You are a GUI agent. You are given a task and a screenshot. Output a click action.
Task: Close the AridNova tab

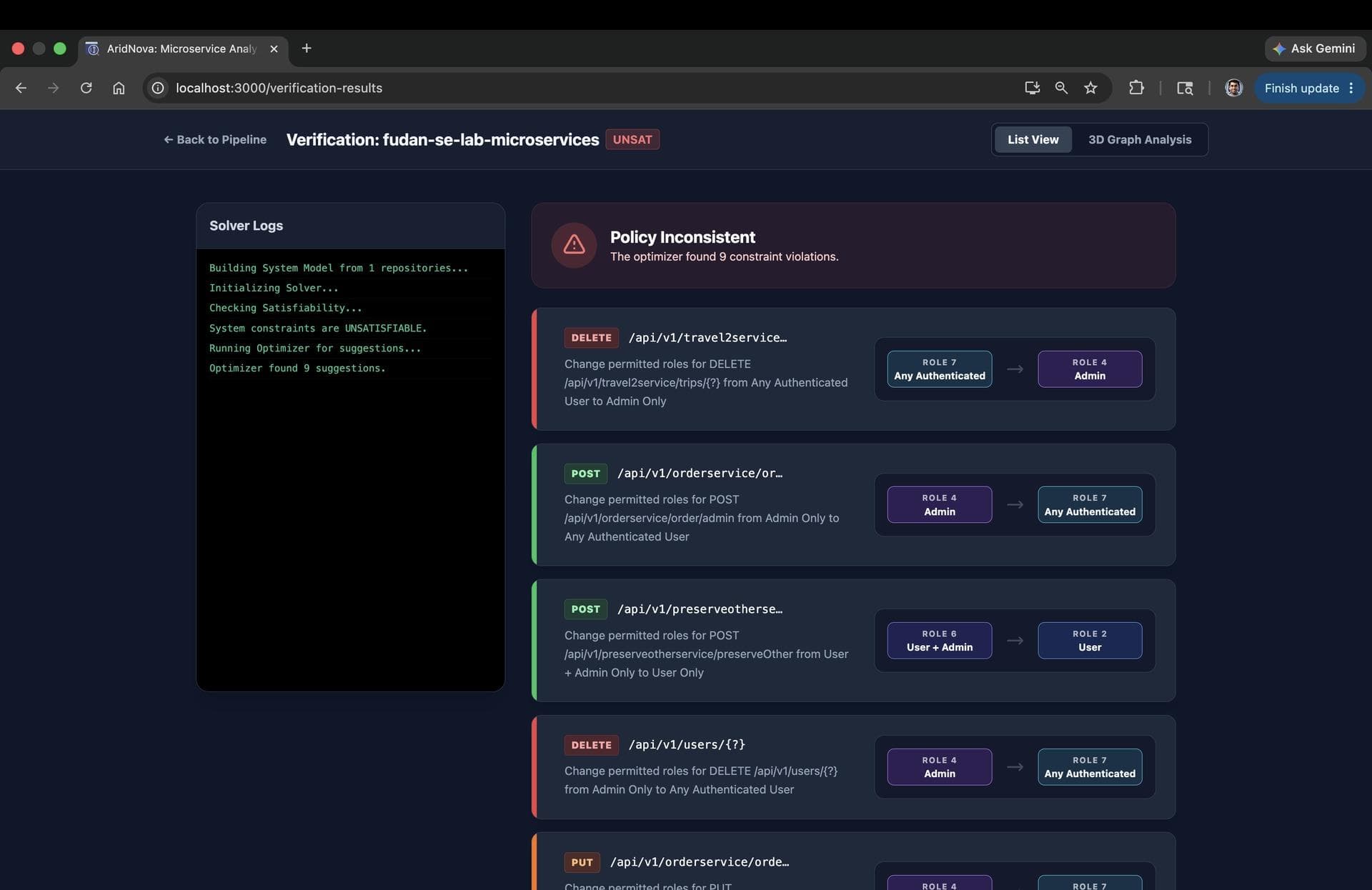(x=274, y=49)
